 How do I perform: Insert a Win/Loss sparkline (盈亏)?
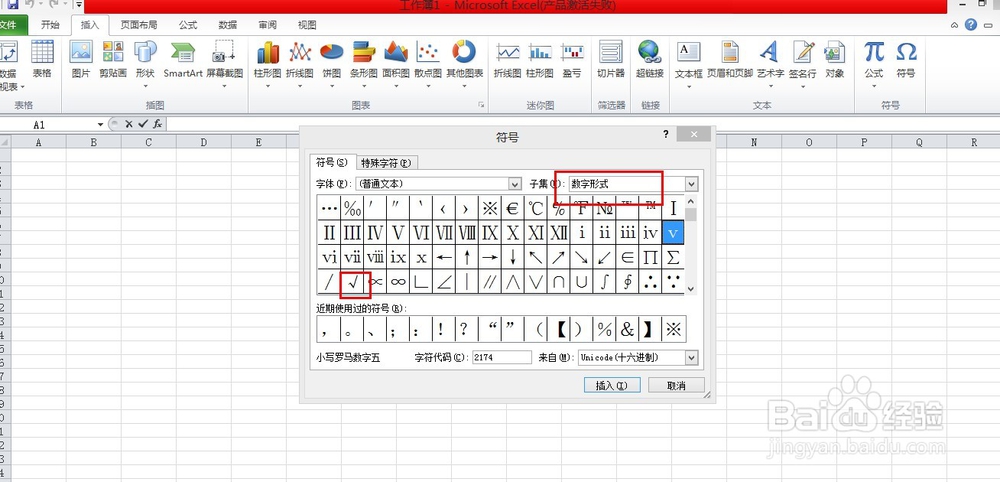[572, 59]
